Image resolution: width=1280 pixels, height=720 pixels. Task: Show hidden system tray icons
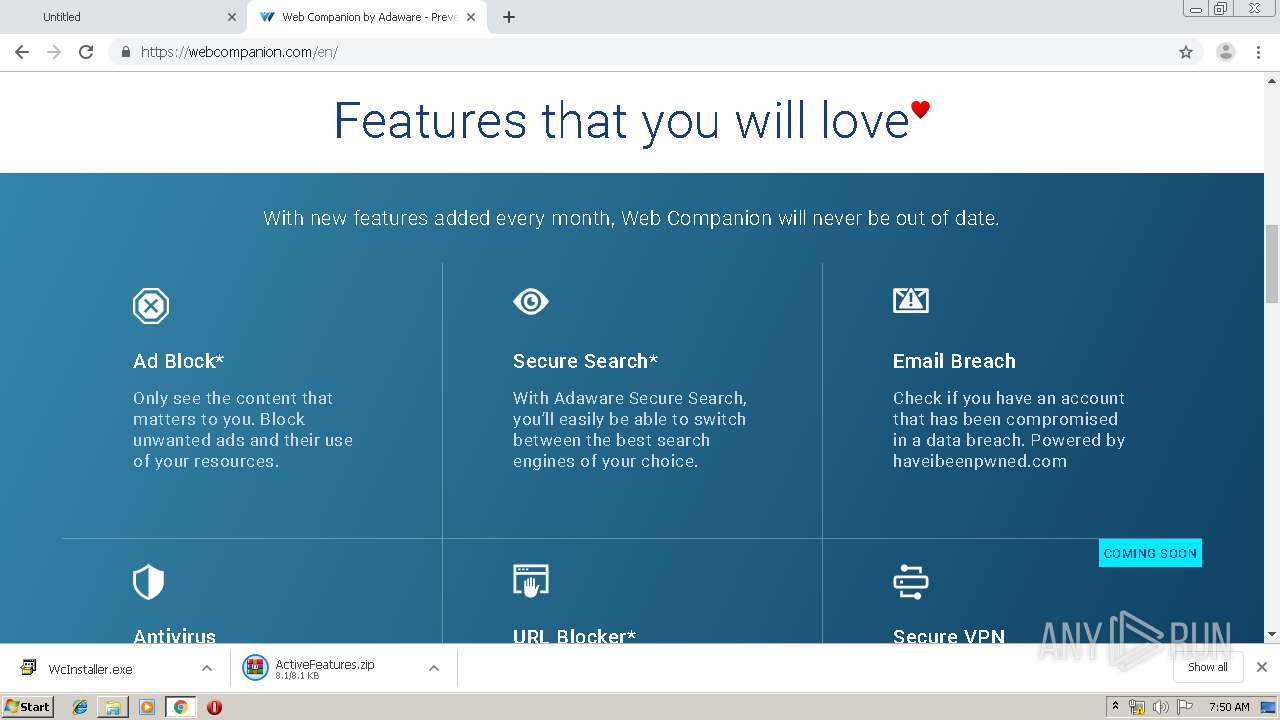tap(1115, 707)
